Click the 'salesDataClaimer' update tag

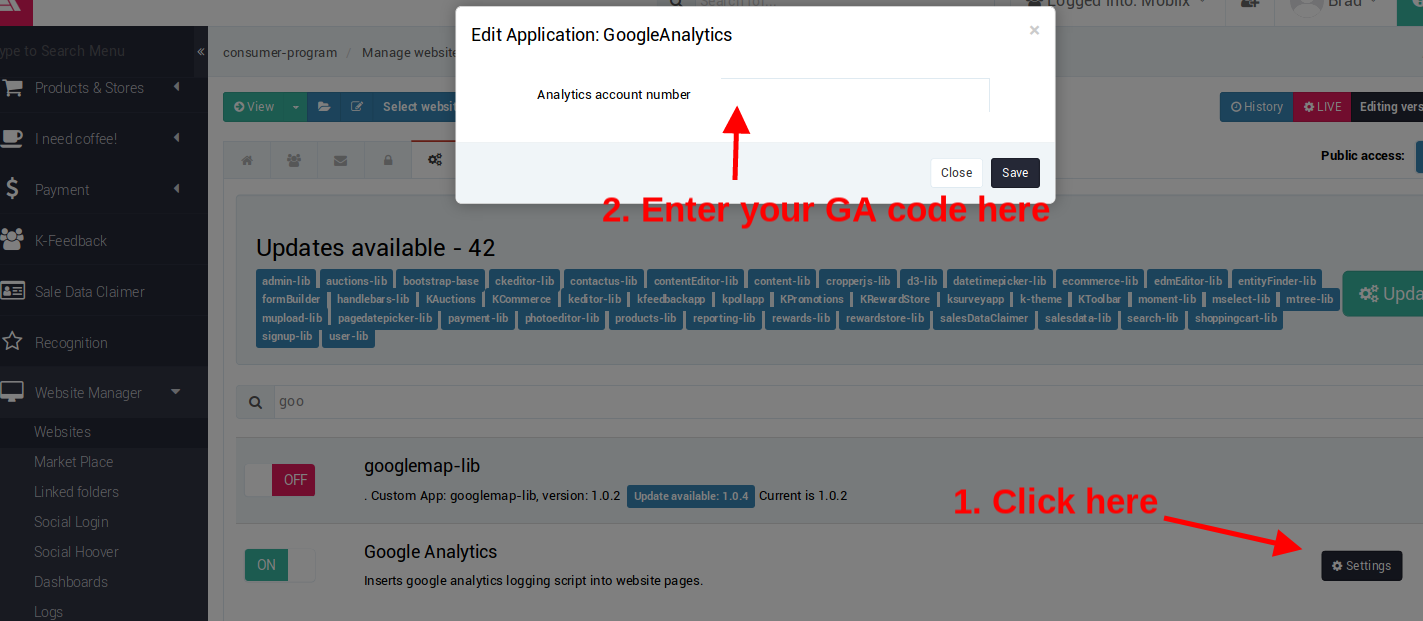coord(984,318)
